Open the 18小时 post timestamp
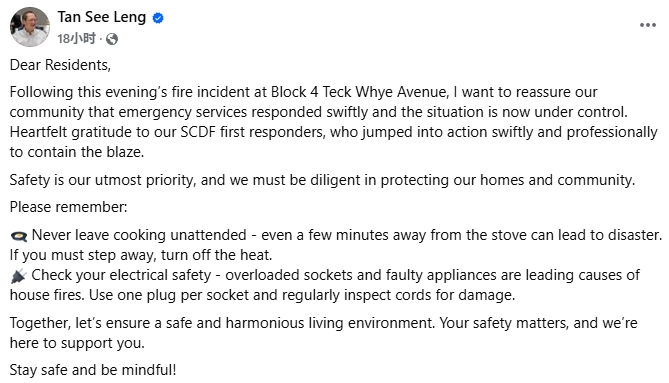This screenshot has width=669, height=383. click(76, 39)
